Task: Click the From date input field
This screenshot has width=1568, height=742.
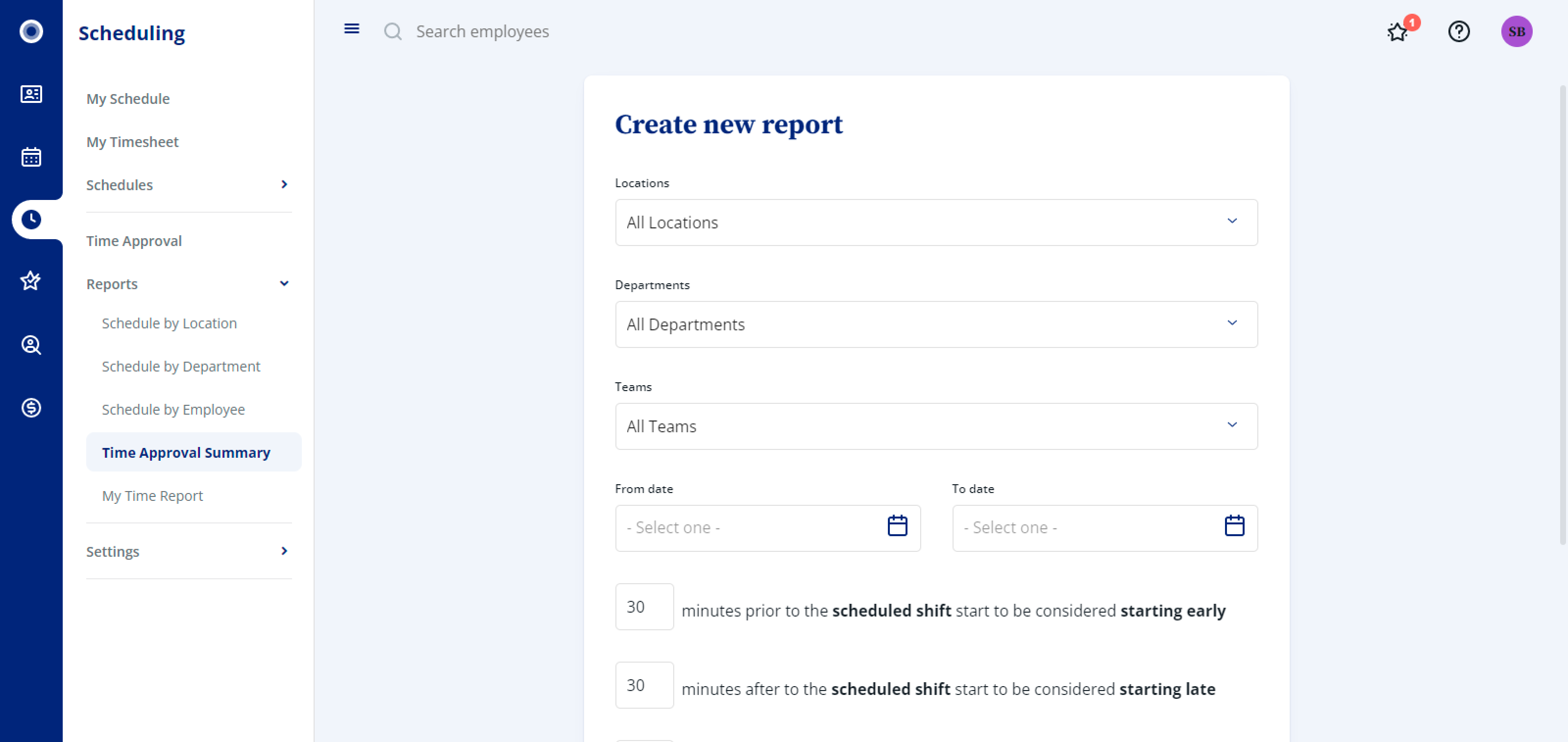Action: (x=767, y=528)
